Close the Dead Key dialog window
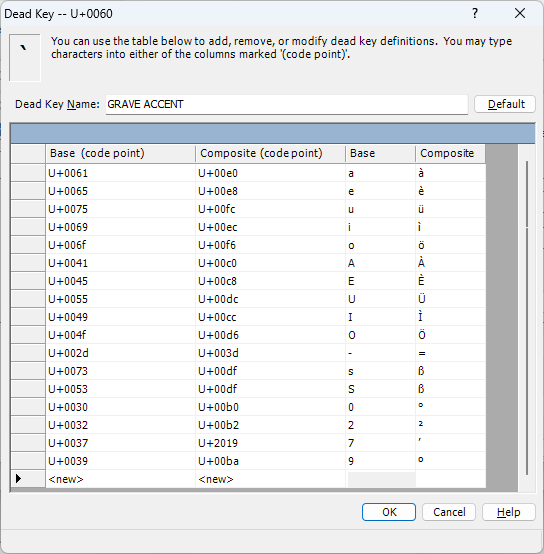 (x=520, y=13)
